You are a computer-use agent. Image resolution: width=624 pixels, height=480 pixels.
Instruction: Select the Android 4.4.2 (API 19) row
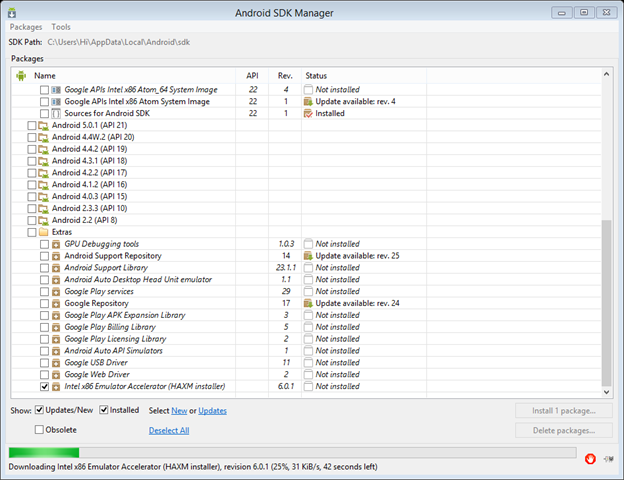(89, 149)
